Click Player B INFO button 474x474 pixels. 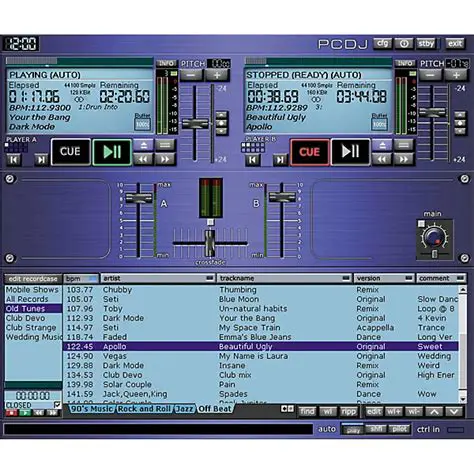pos(405,63)
